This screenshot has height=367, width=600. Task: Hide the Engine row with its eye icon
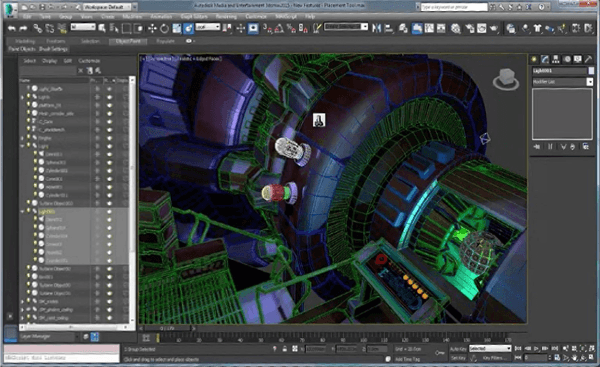(109, 138)
